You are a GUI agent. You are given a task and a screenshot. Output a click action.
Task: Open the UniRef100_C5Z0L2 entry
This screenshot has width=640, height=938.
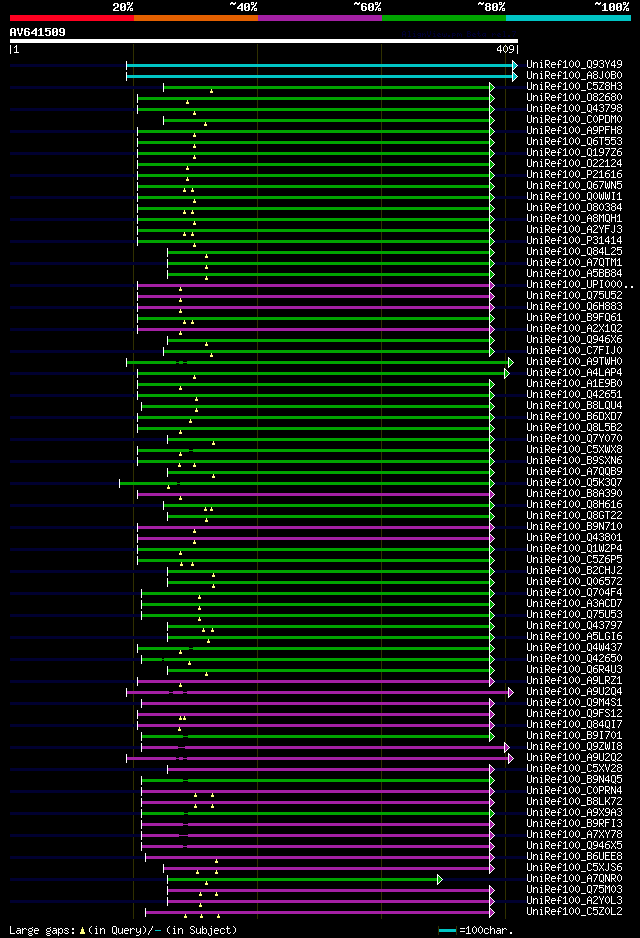[x=574, y=912]
